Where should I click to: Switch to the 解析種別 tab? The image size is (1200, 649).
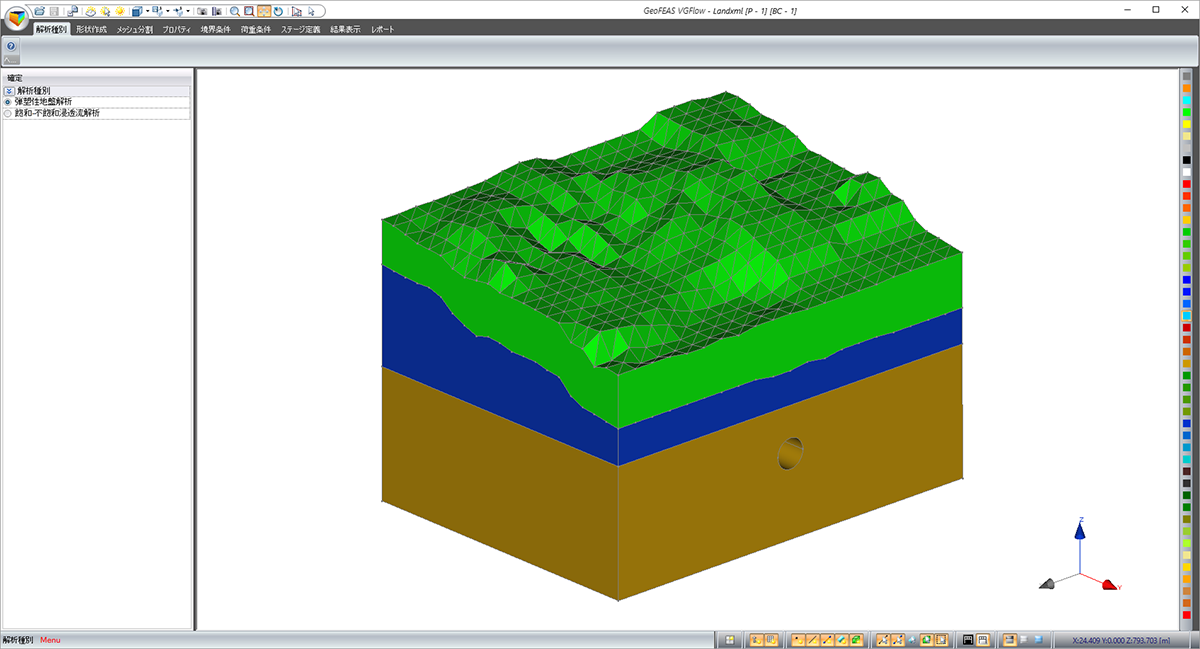pyautogui.click(x=51, y=29)
